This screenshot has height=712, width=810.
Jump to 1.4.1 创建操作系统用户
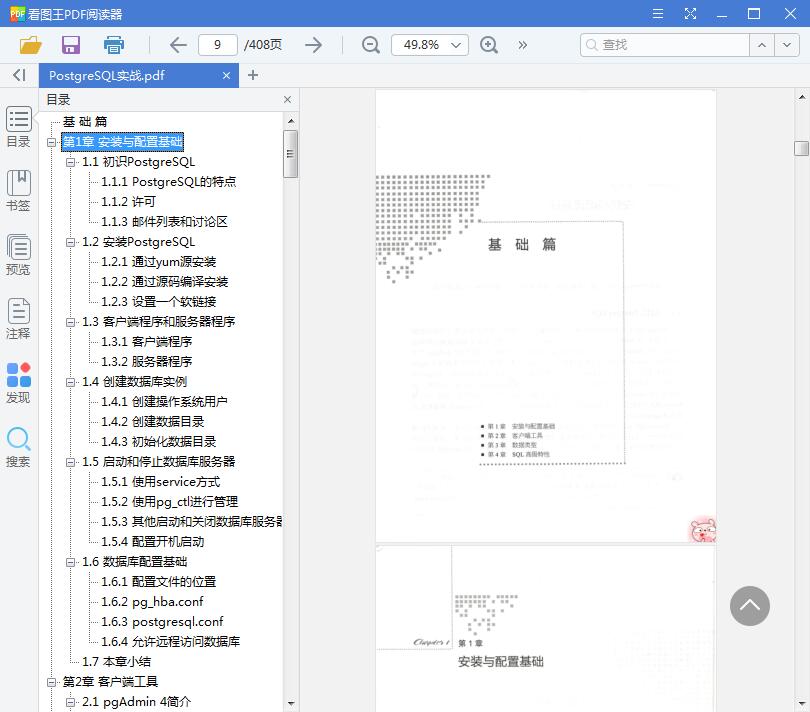pyautogui.click(x=164, y=401)
